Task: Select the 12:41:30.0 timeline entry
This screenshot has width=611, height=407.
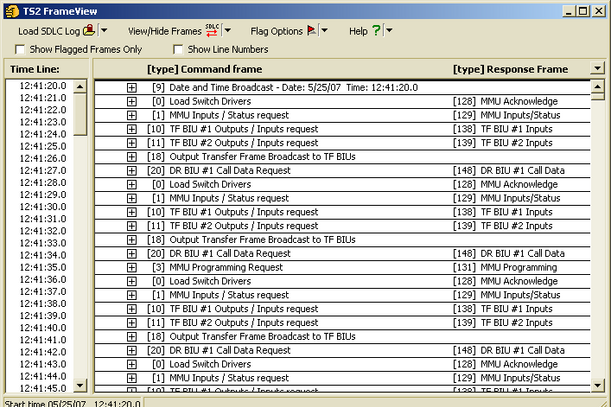Action: click(x=42, y=207)
